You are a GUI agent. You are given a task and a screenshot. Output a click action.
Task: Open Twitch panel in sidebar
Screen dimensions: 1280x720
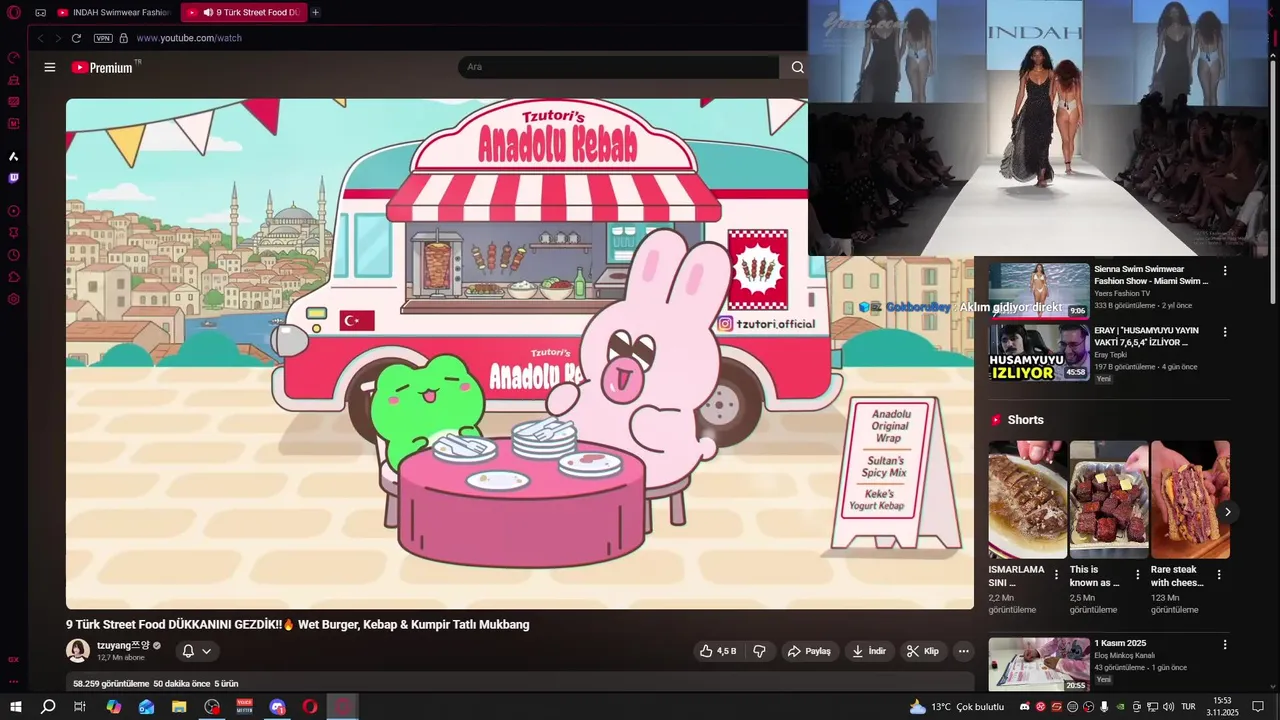tap(14, 178)
